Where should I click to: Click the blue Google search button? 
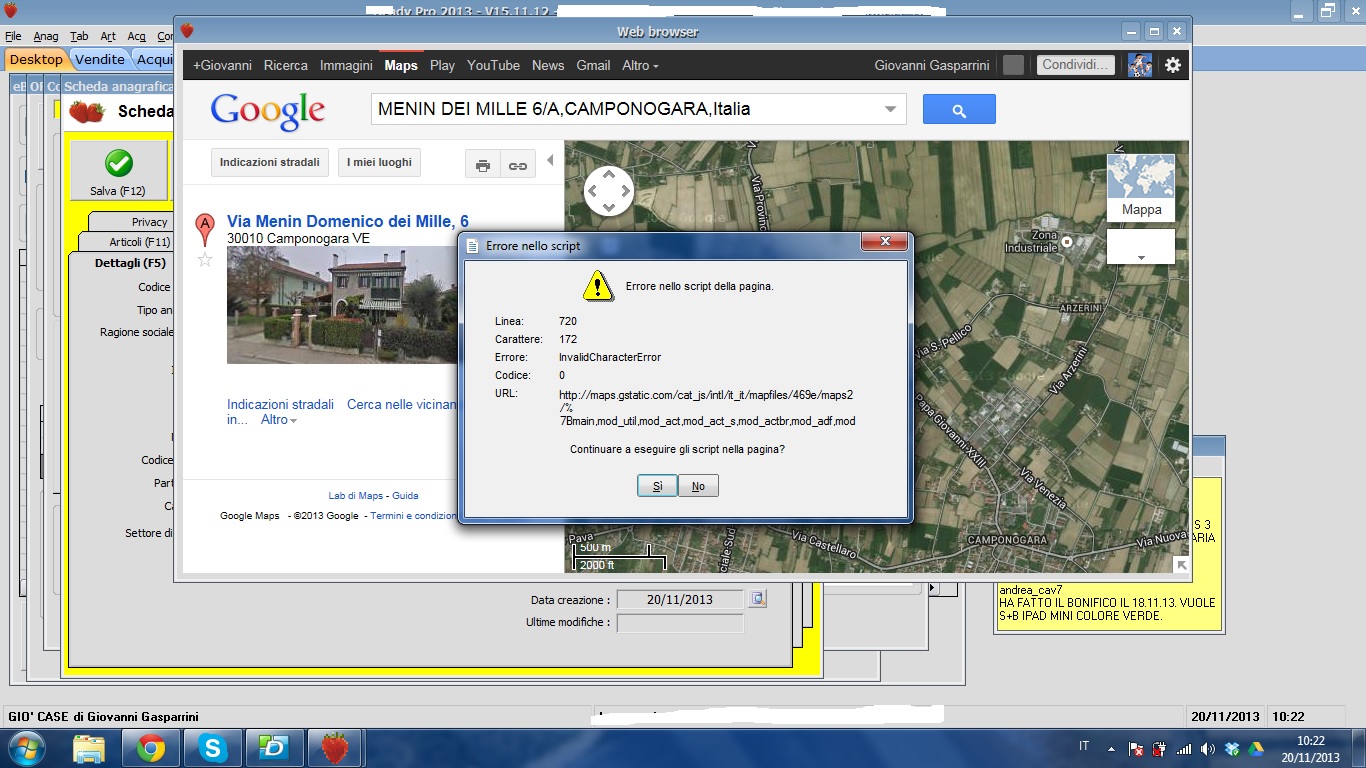(959, 110)
